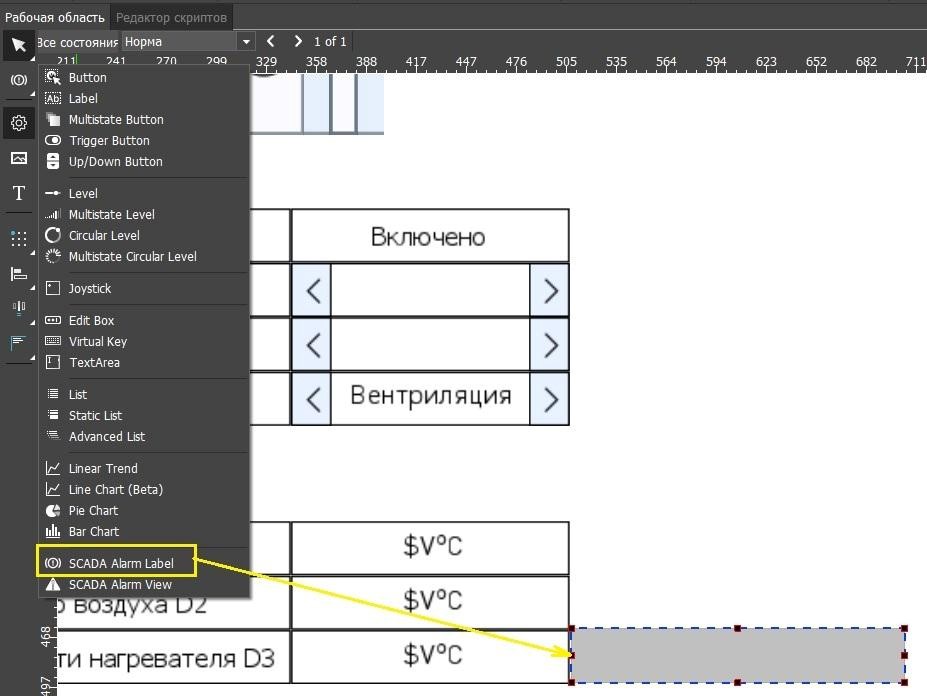Switch to Редактор скриптов tab

pos(172,17)
